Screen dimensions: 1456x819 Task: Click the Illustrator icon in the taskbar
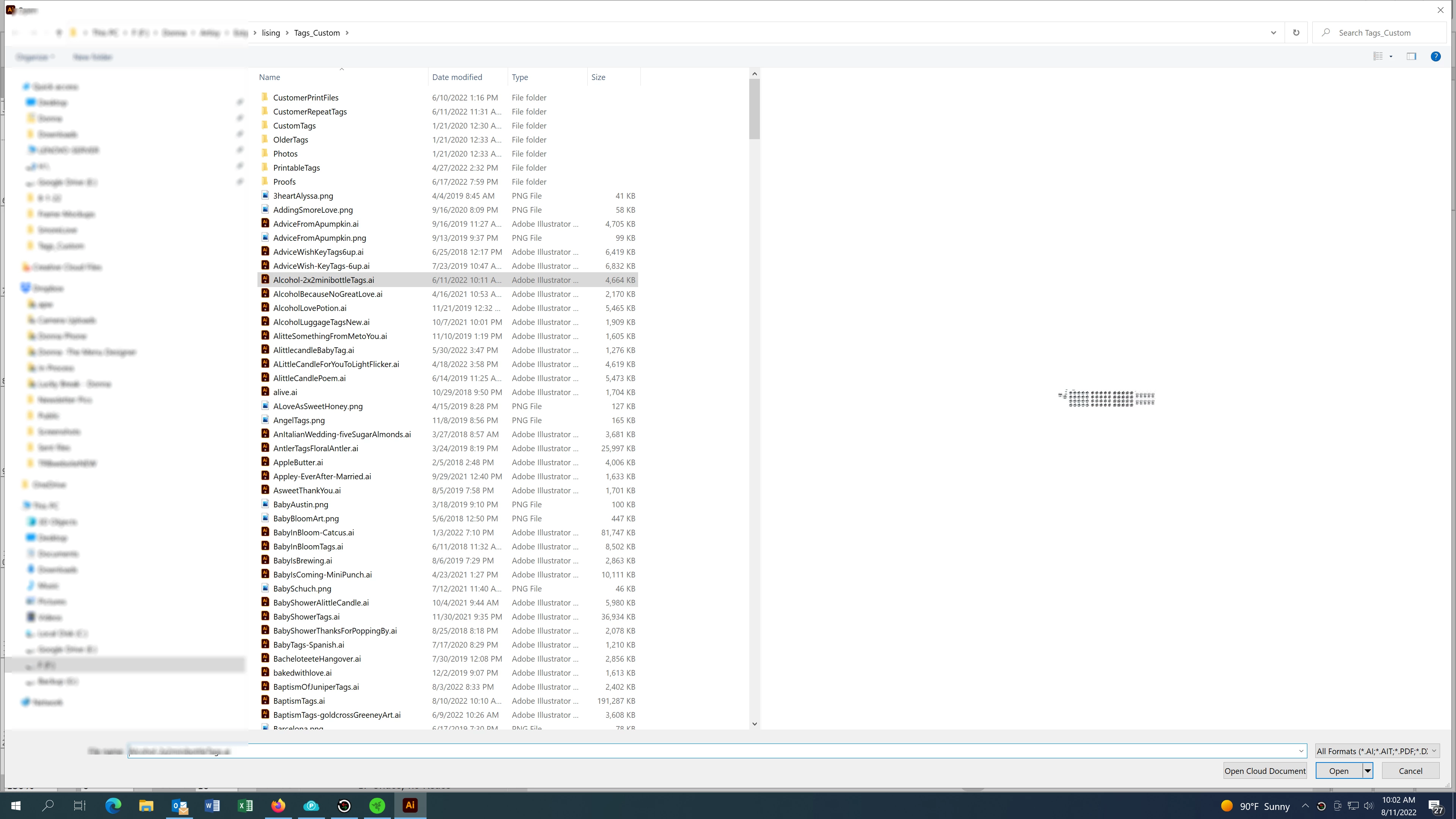click(410, 805)
